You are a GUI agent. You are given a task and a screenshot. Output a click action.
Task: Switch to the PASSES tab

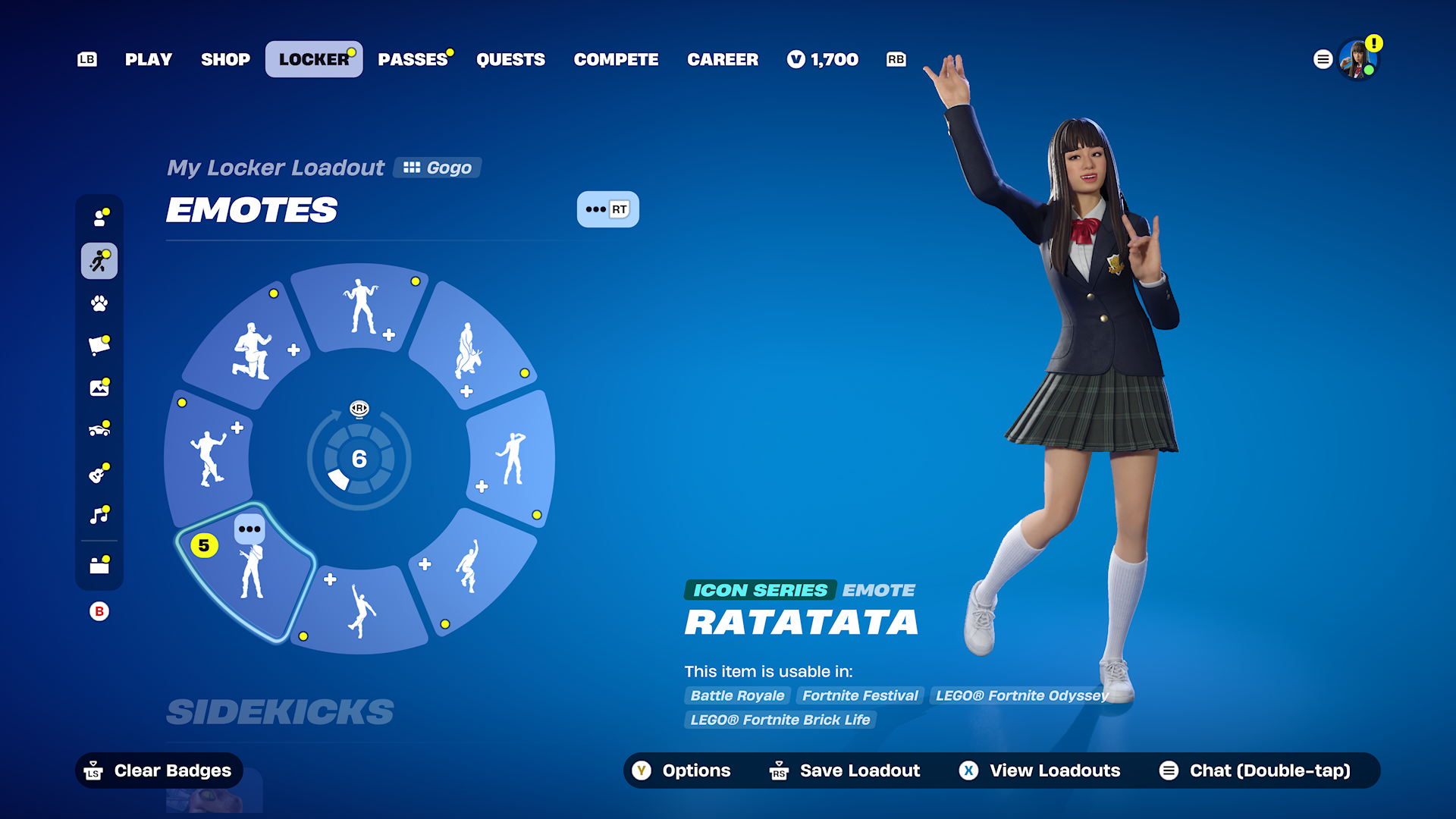(x=413, y=59)
